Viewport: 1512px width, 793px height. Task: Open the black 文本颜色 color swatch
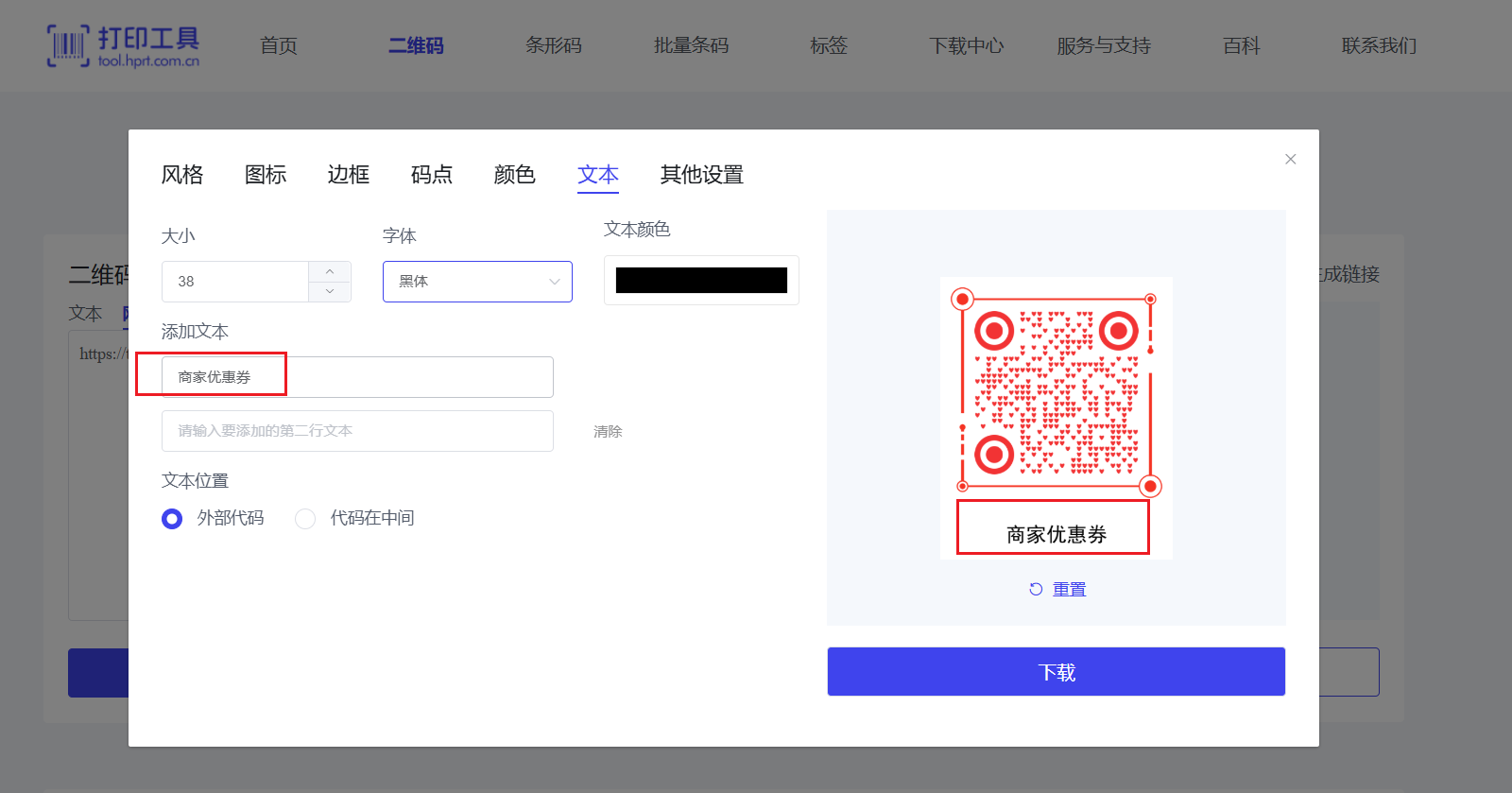[701, 281]
